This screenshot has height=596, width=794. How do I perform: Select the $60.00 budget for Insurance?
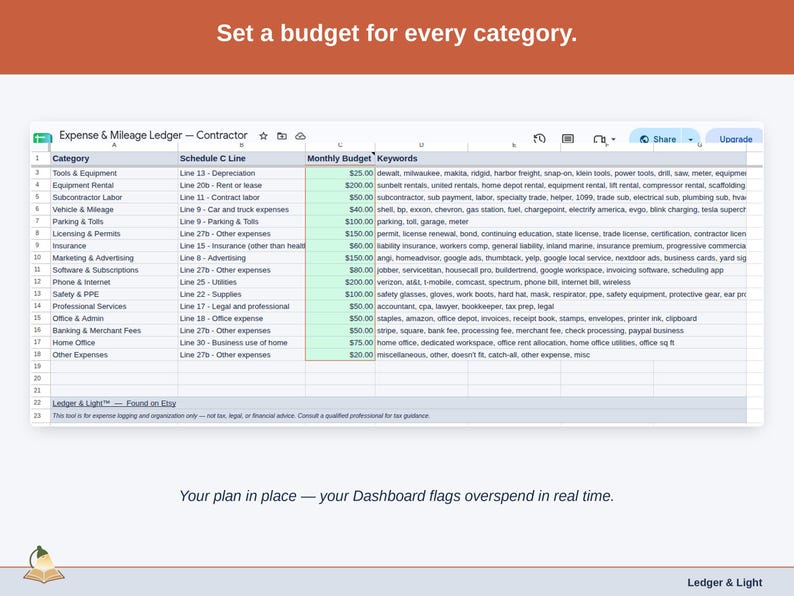coord(340,246)
